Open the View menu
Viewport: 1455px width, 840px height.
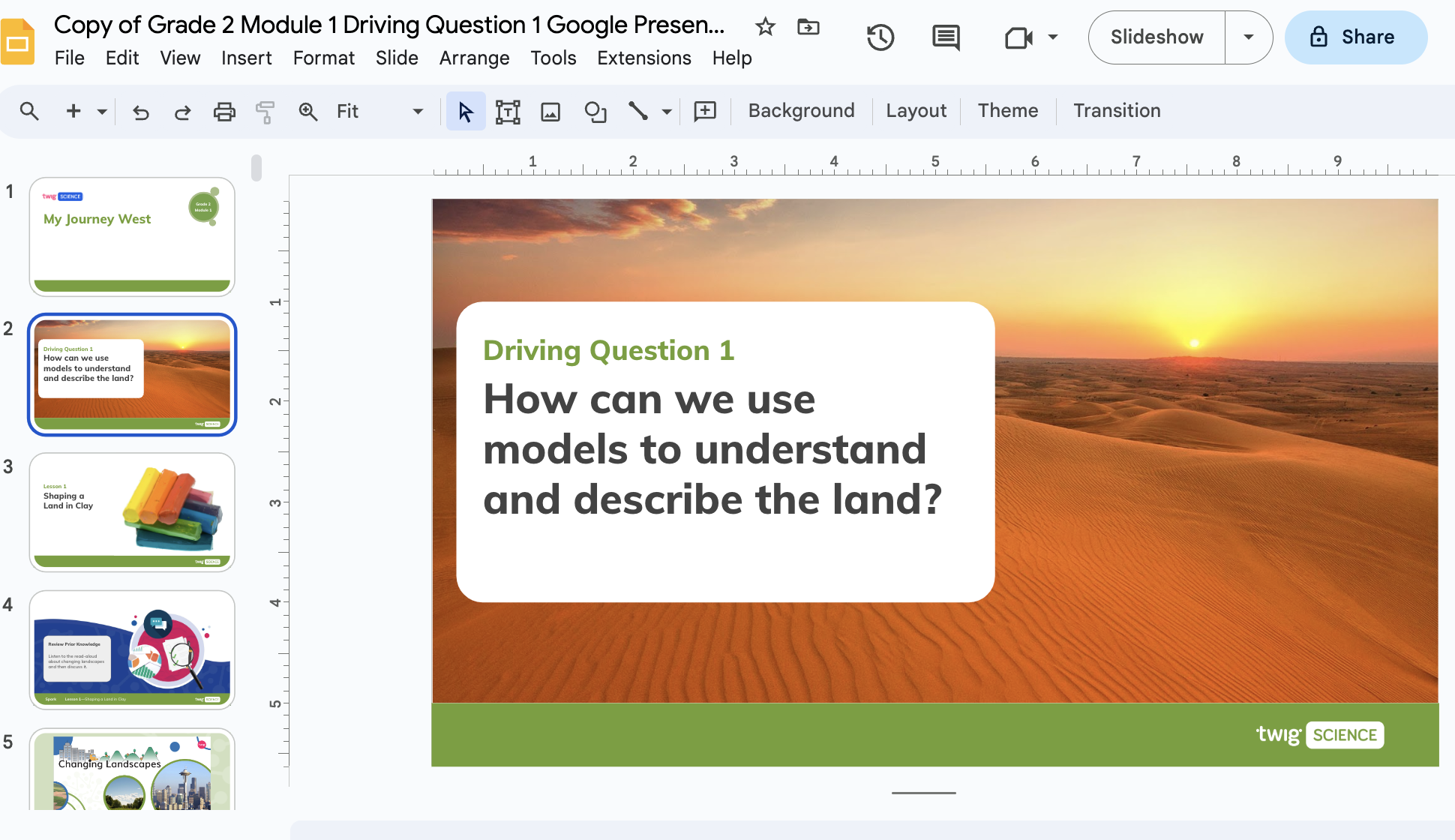(x=180, y=58)
